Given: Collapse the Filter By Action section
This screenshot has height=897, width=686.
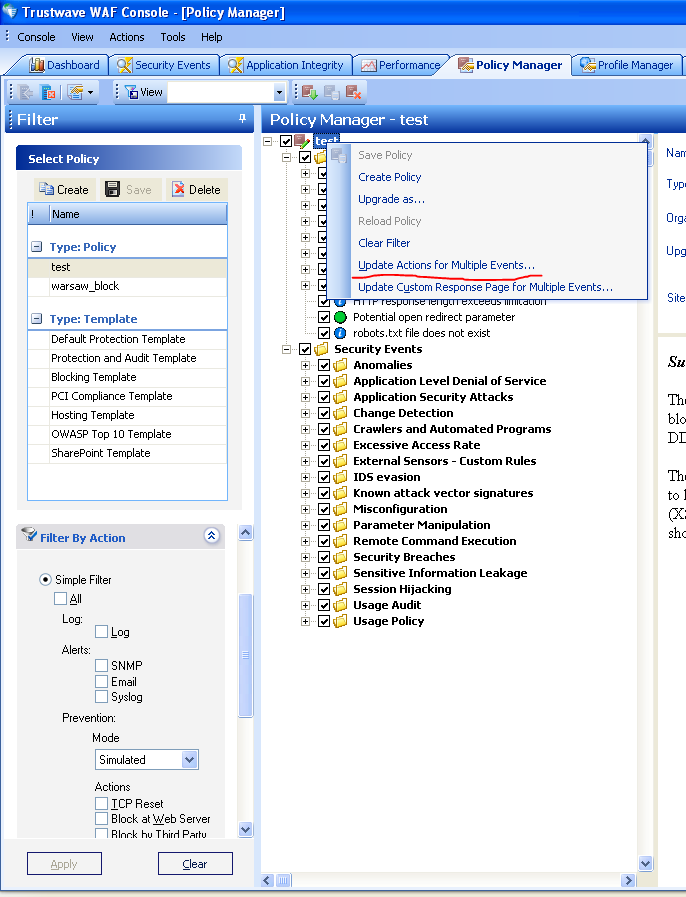Looking at the screenshot, I should tap(211, 536).
